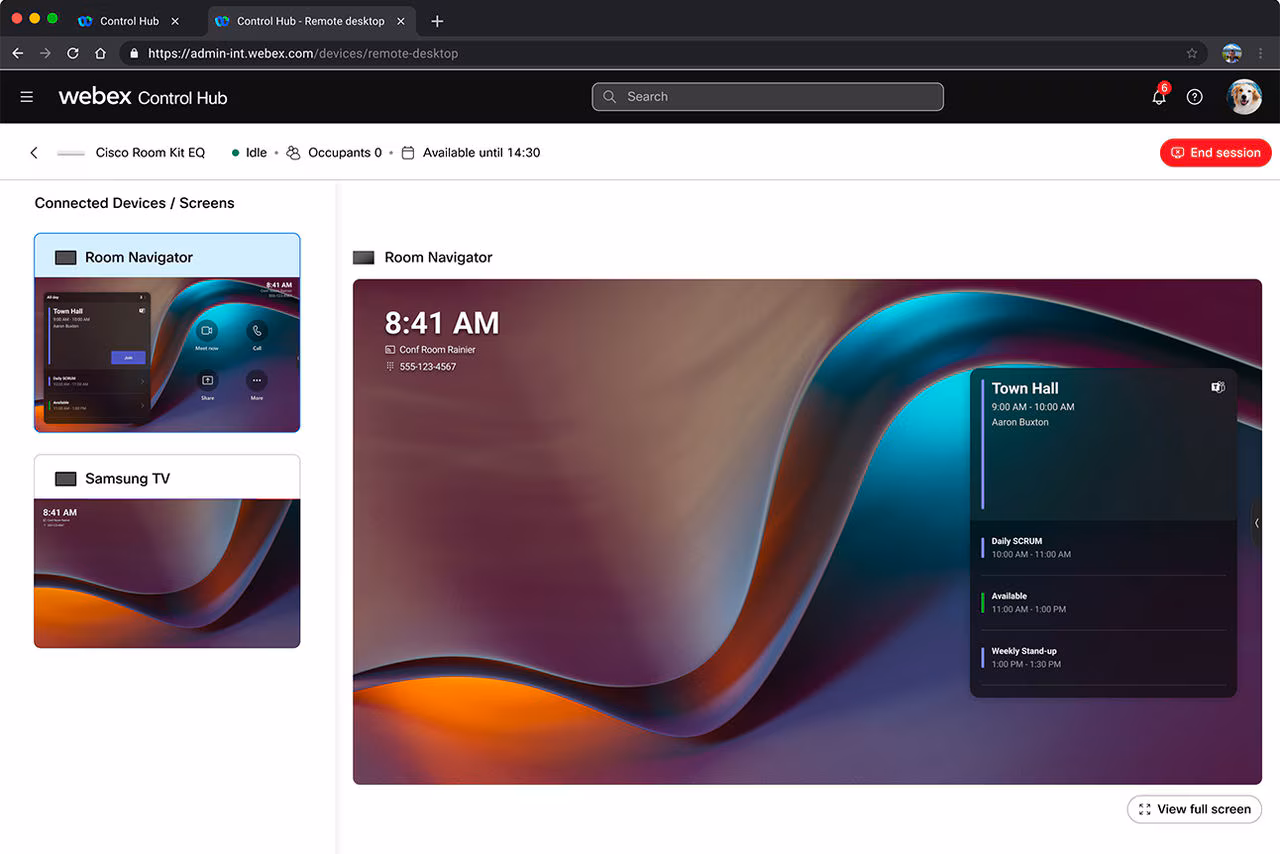The height and width of the screenshot is (854, 1280).
Task: Select the Room Navigator device card header
Action: [x=167, y=257]
